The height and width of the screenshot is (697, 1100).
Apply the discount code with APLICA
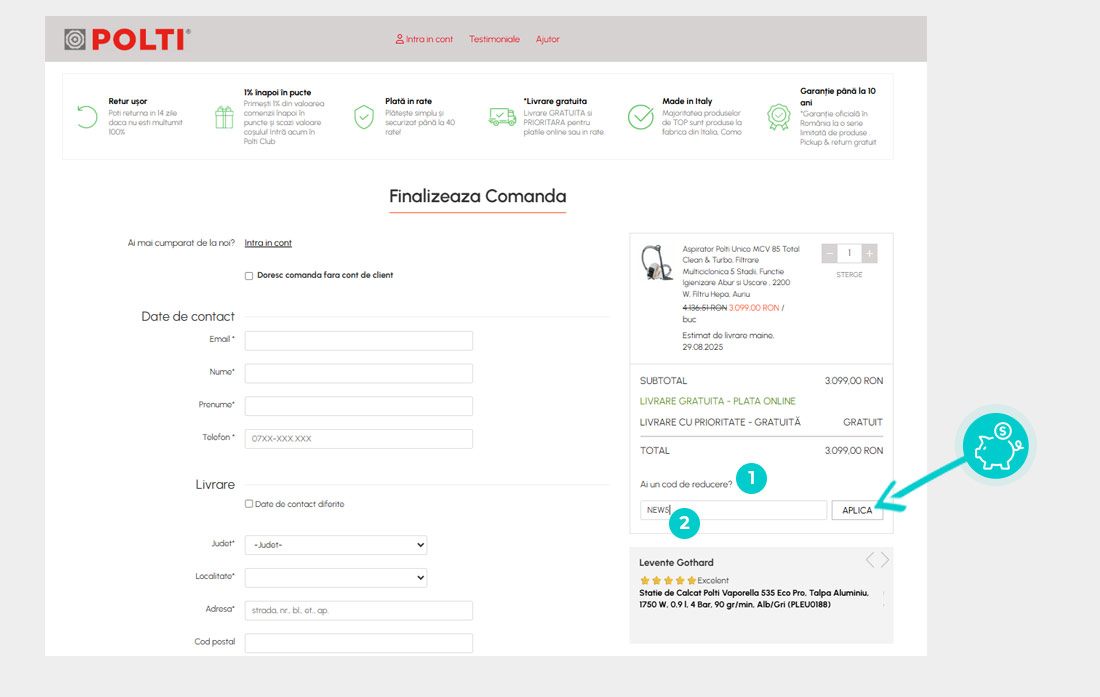pos(857,510)
